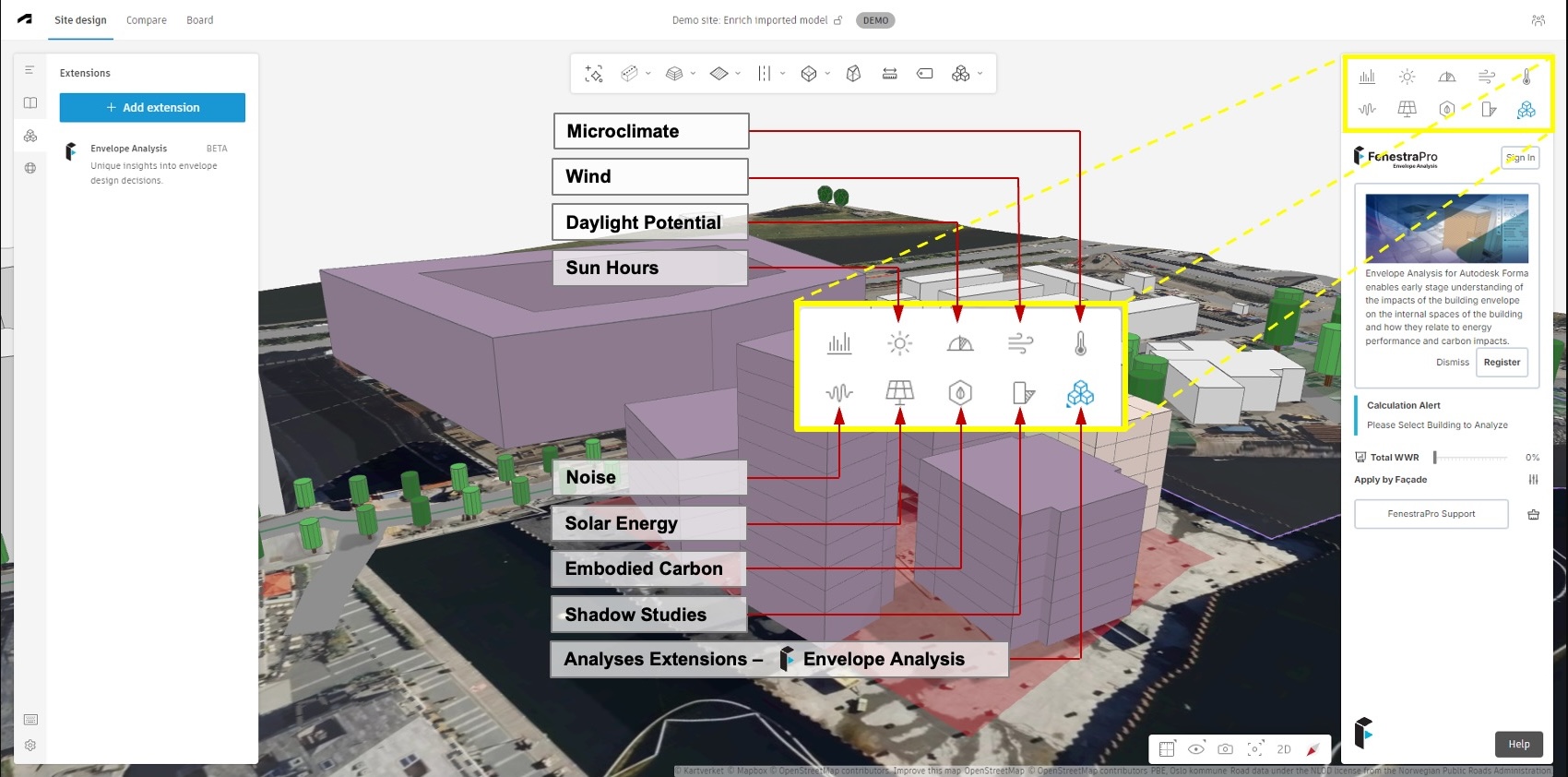Toggle the 2D view mode

[x=1283, y=749]
